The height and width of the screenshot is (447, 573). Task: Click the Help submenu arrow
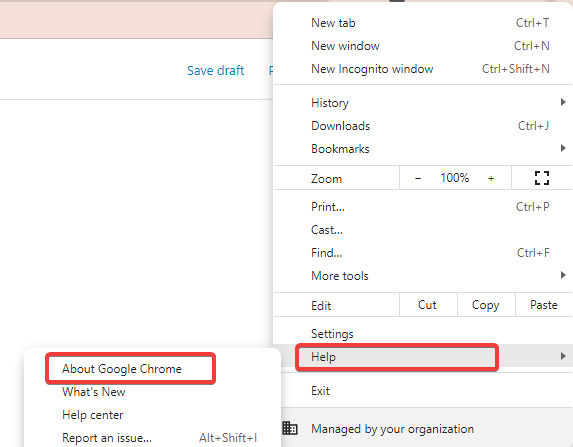tap(563, 356)
